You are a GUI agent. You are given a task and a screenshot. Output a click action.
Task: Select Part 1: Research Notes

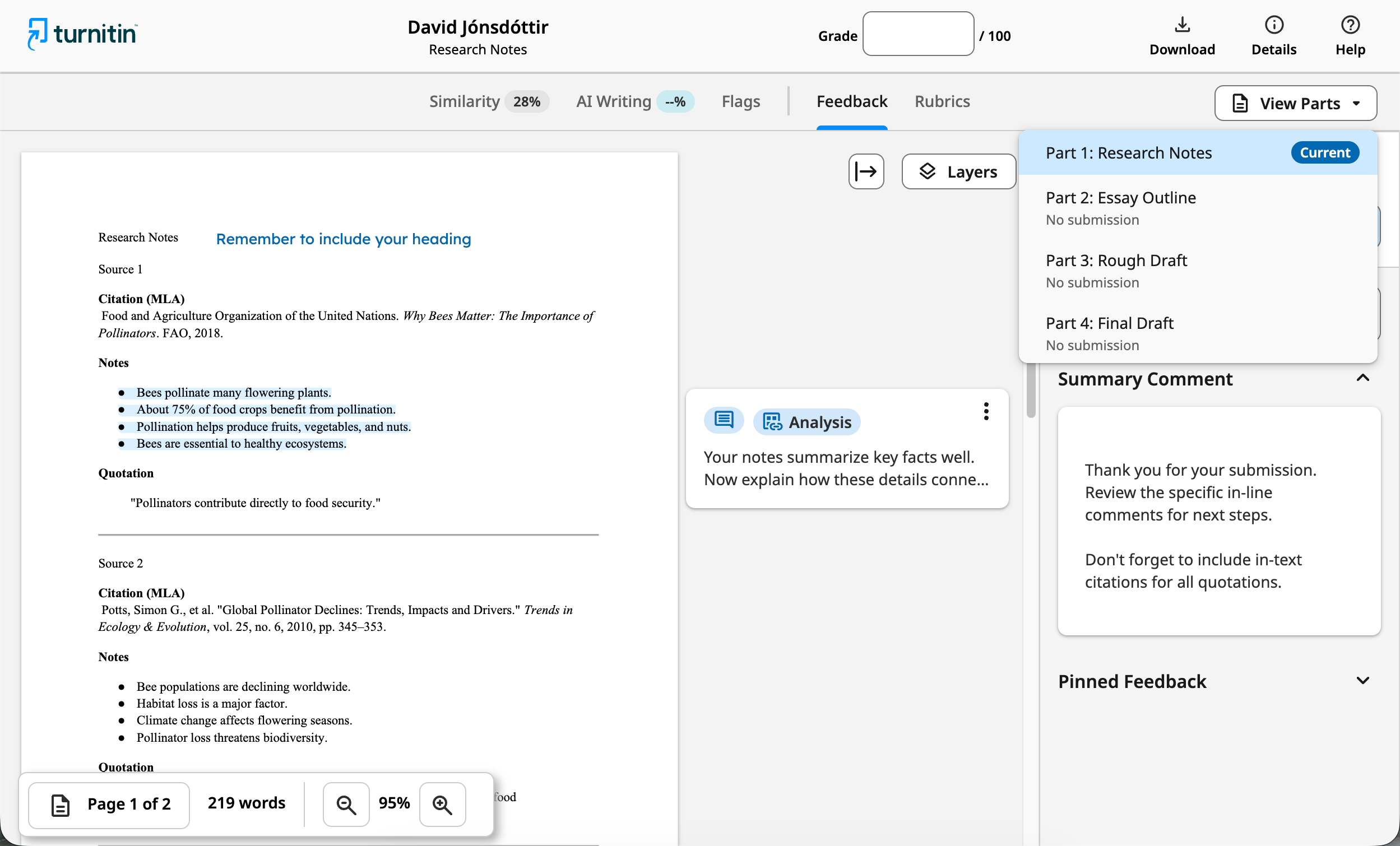(x=1198, y=153)
